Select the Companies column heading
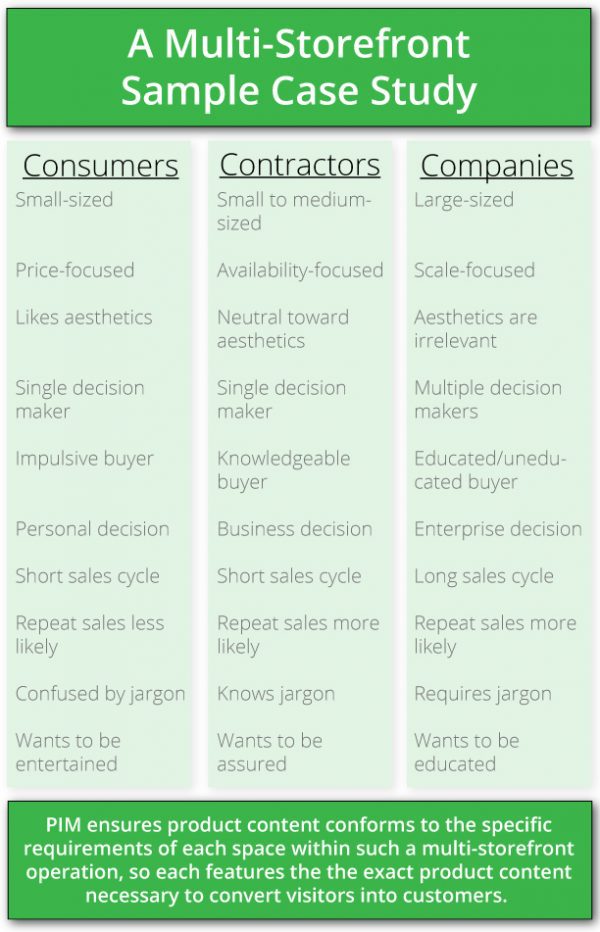The width and height of the screenshot is (600, 932). click(x=496, y=165)
